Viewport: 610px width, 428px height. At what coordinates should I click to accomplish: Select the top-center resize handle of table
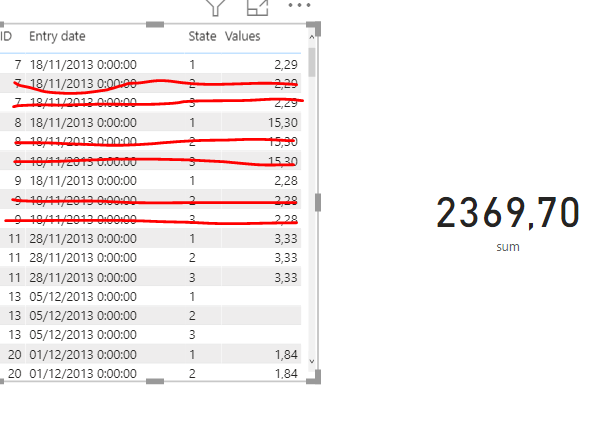pos(155,25)
